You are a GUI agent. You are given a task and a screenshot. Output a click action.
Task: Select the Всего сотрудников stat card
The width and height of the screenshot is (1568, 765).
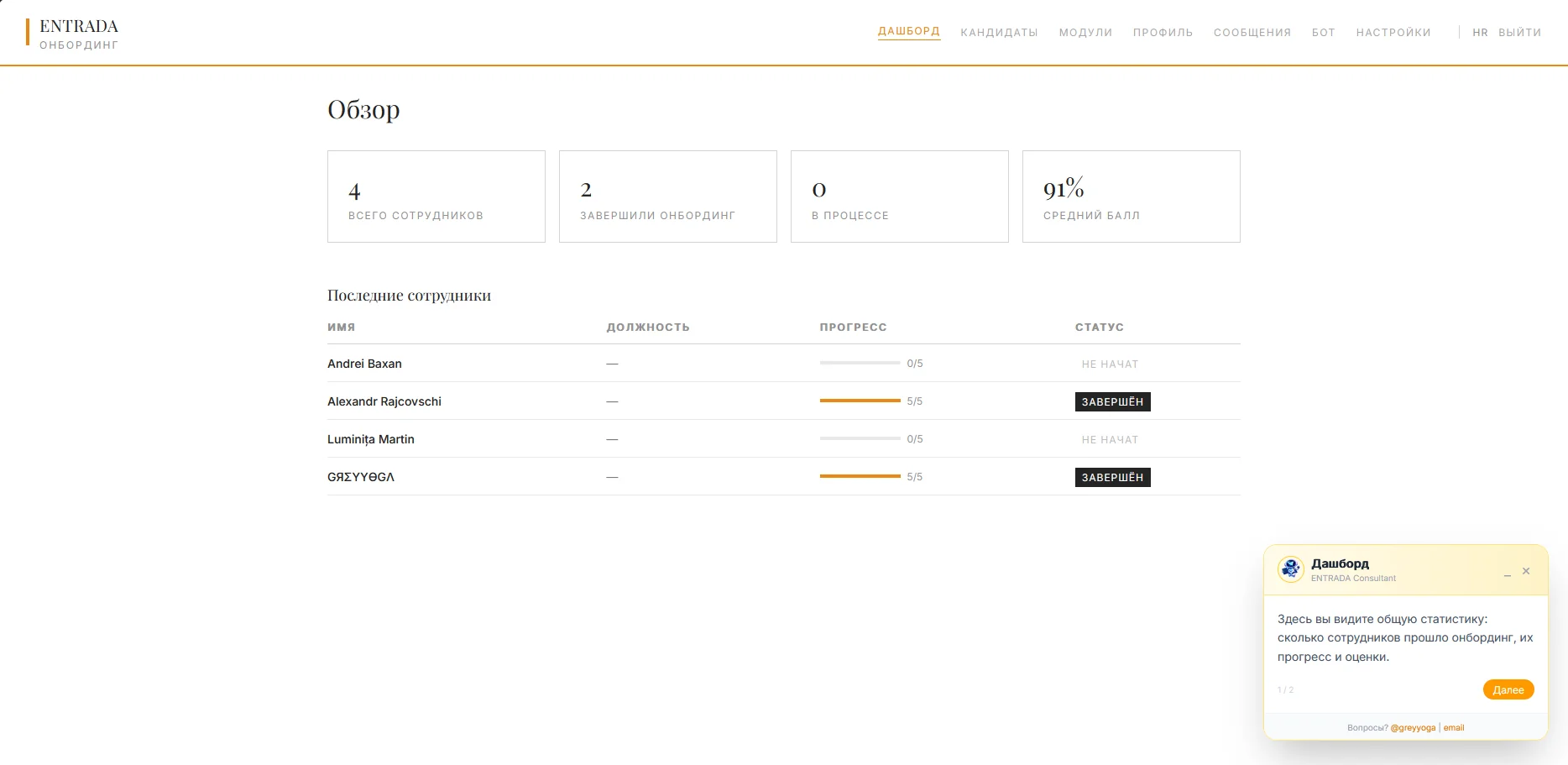(436, 196)
